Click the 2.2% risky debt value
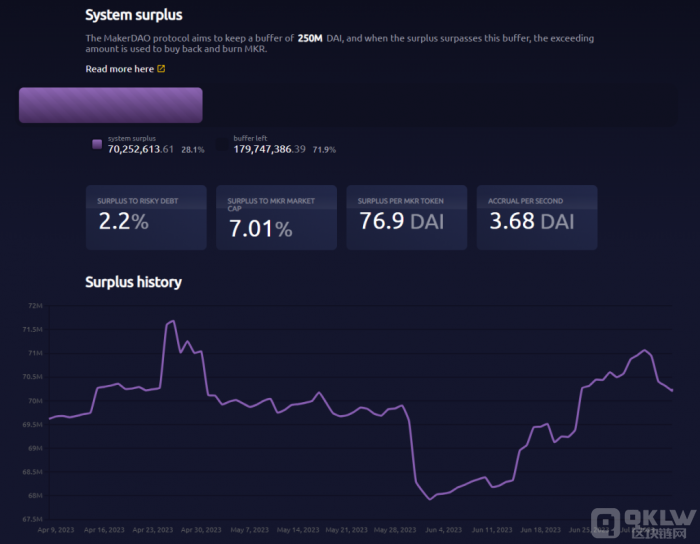 (124, 221)
